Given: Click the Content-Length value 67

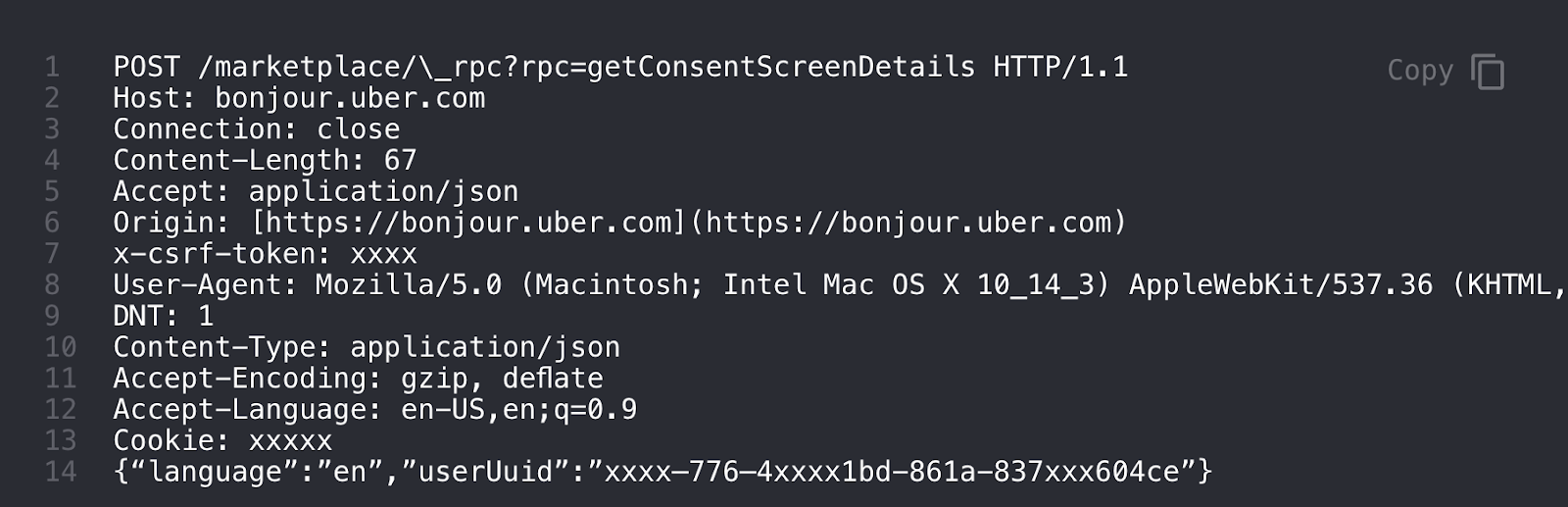Looking at the screenshot, I should [x=400, y=160].
